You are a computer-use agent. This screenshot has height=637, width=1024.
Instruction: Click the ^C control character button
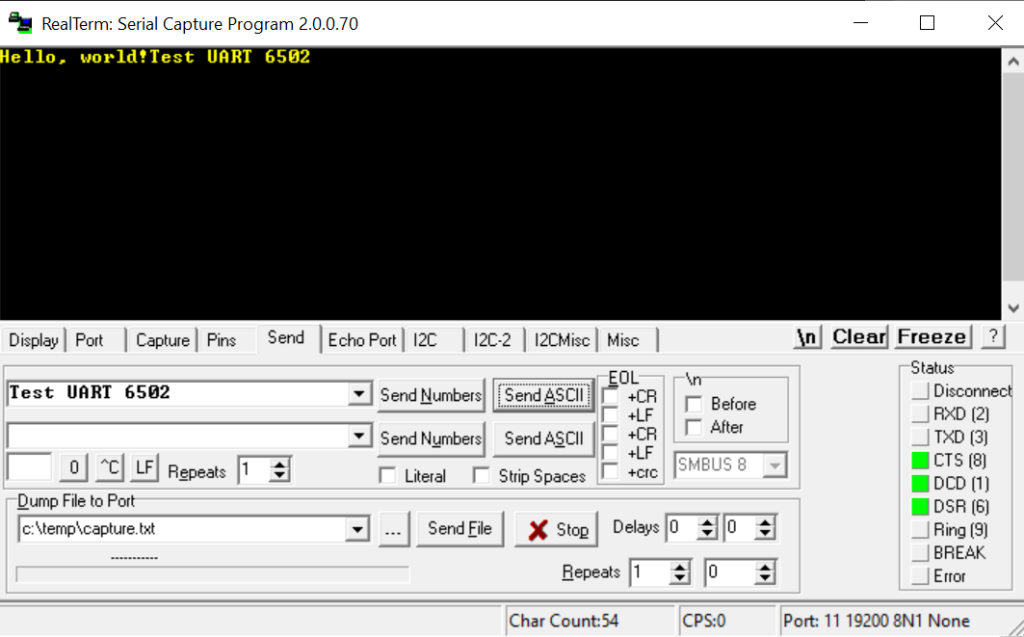point(109,467)
